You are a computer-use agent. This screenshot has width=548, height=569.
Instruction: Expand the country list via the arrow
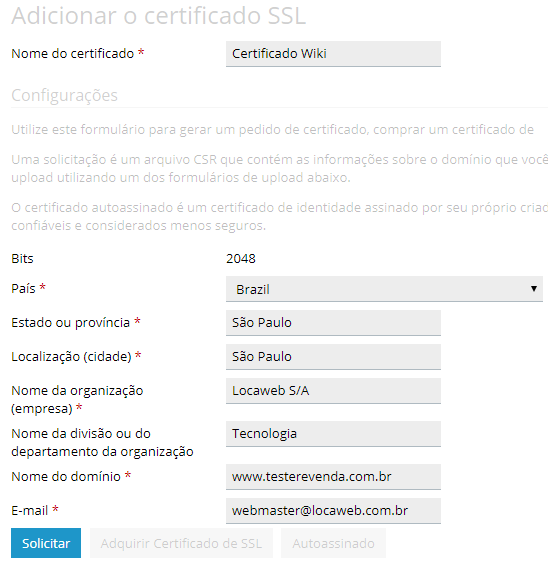click(533, 289)
